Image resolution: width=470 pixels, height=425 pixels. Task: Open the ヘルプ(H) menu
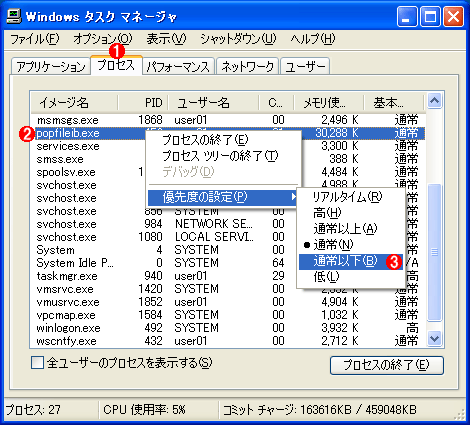(x=312, y=39)
